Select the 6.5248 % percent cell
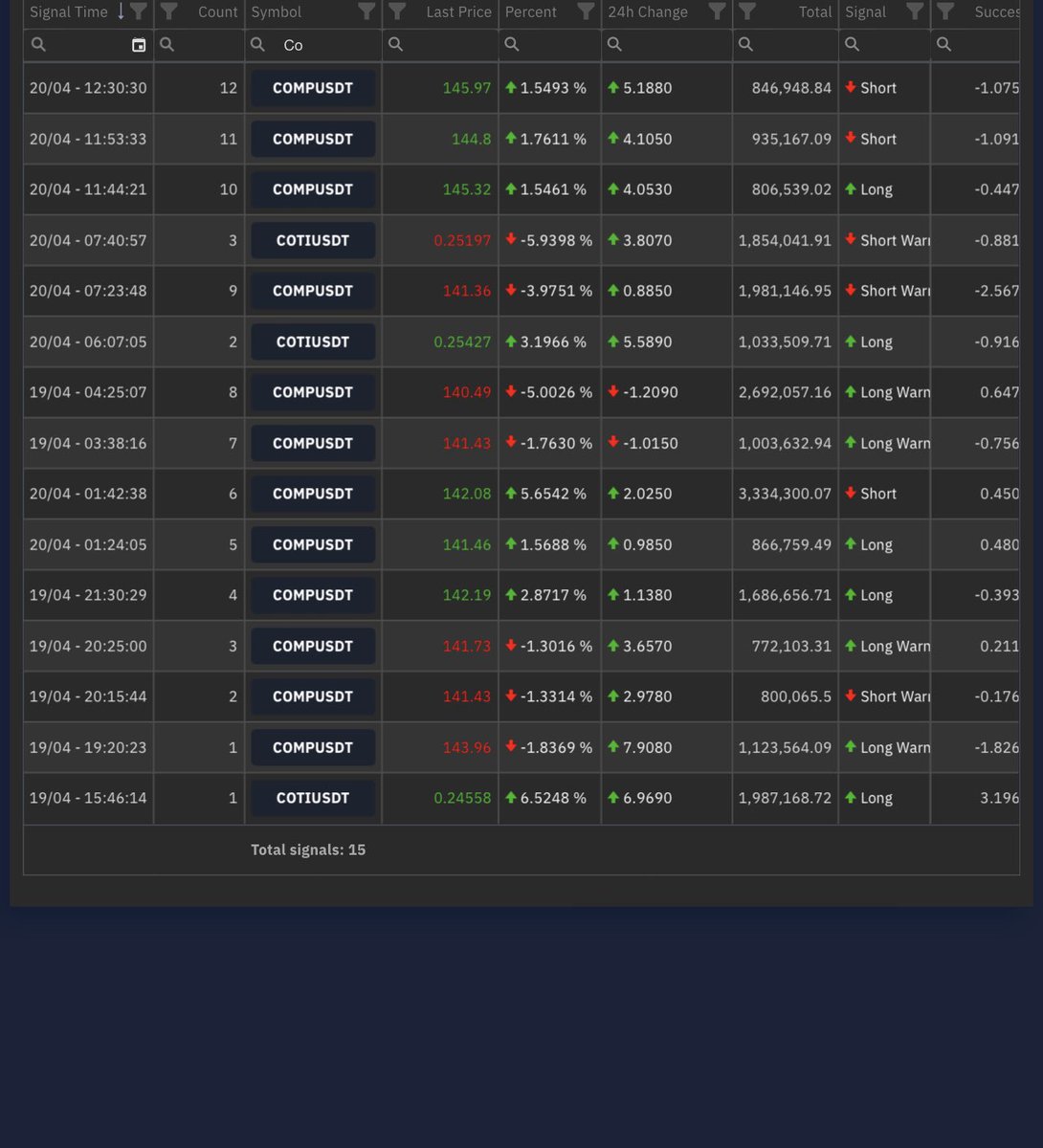This screenshot has height=1148, width=1043. 550,798
